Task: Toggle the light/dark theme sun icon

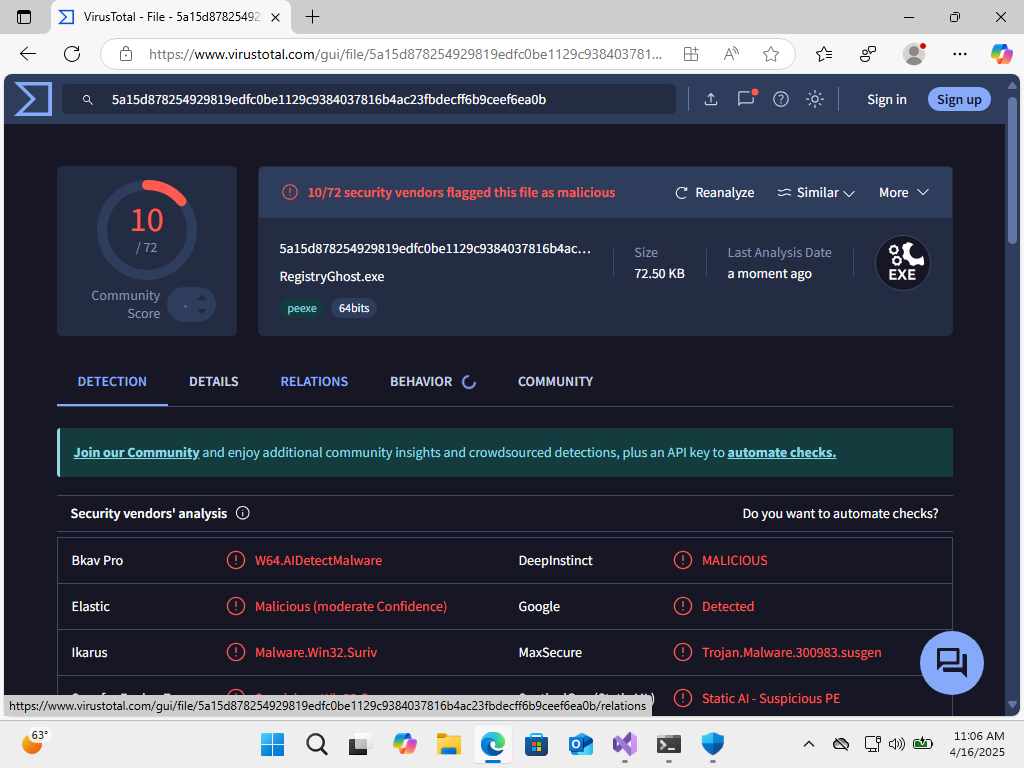Action: [815, 99]
